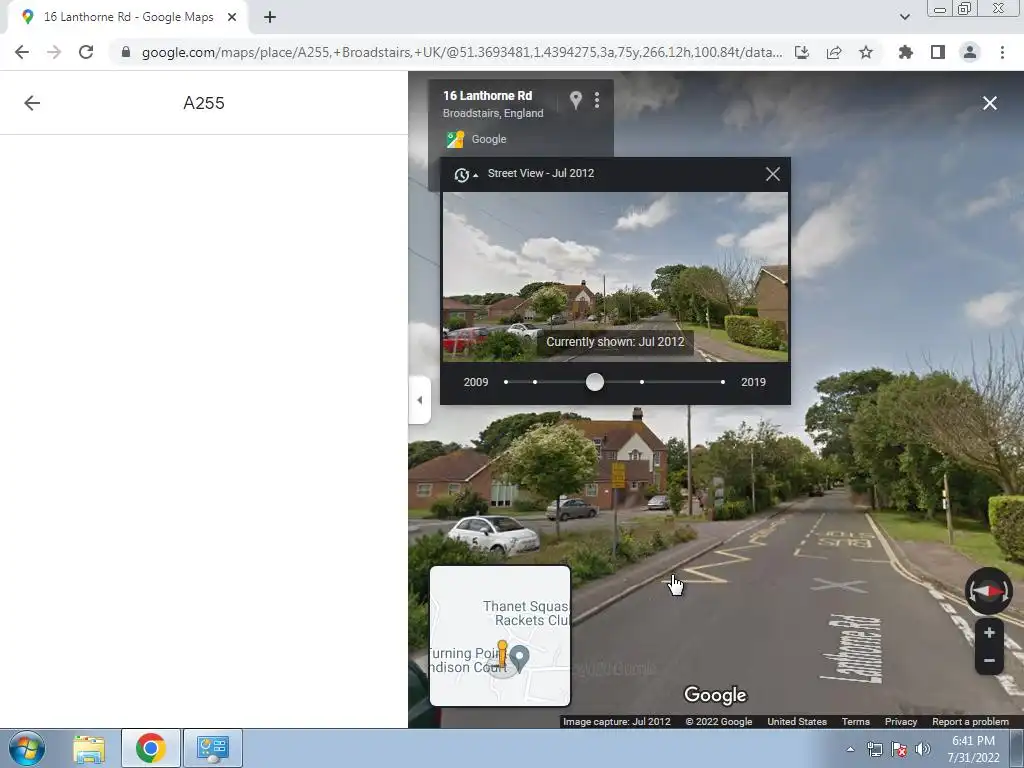The image size is (1024, 768).
Task: Share this page via address bar icon
Action: [834, 52]
